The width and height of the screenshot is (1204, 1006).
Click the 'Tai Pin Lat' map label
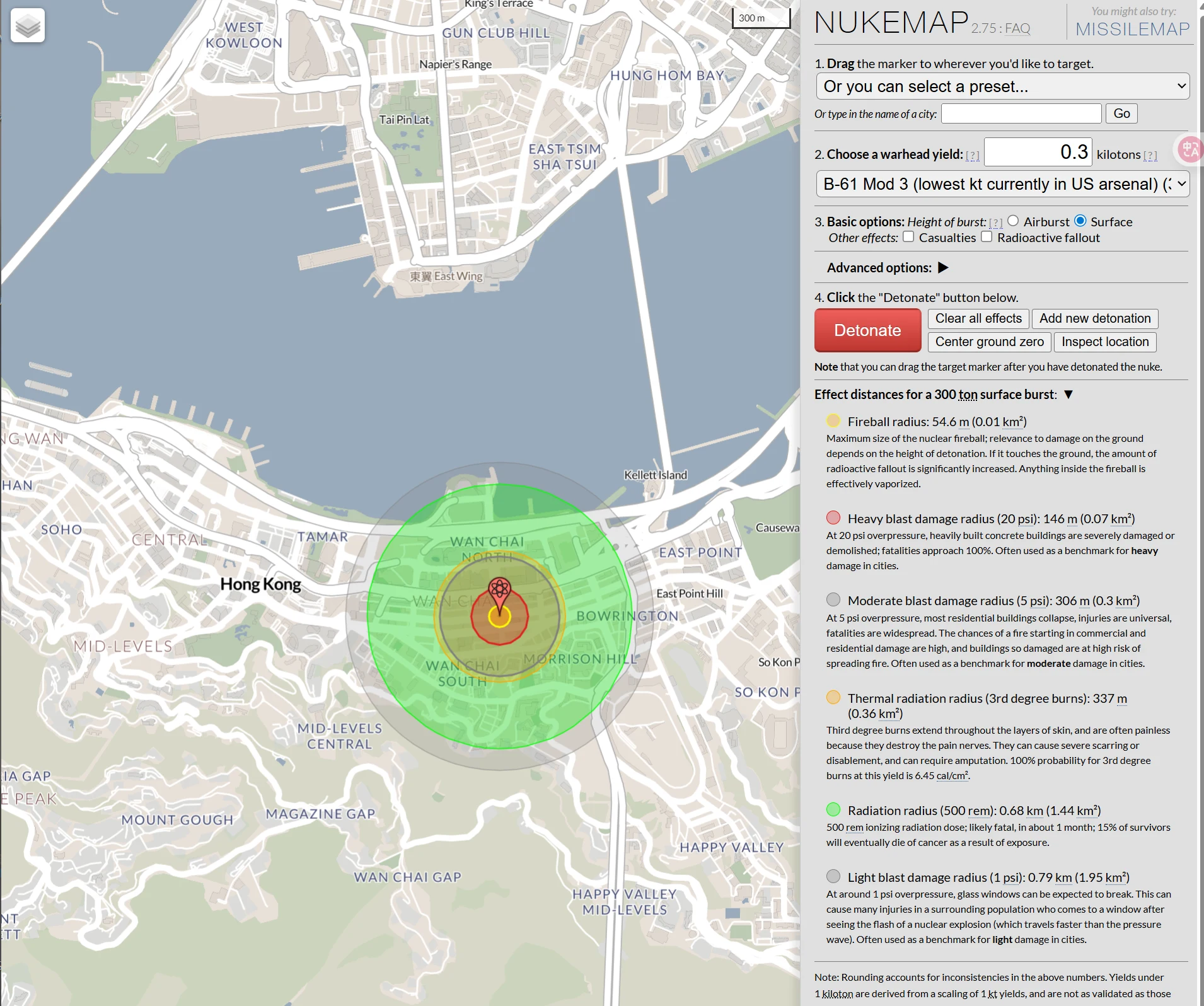(404, 120)
